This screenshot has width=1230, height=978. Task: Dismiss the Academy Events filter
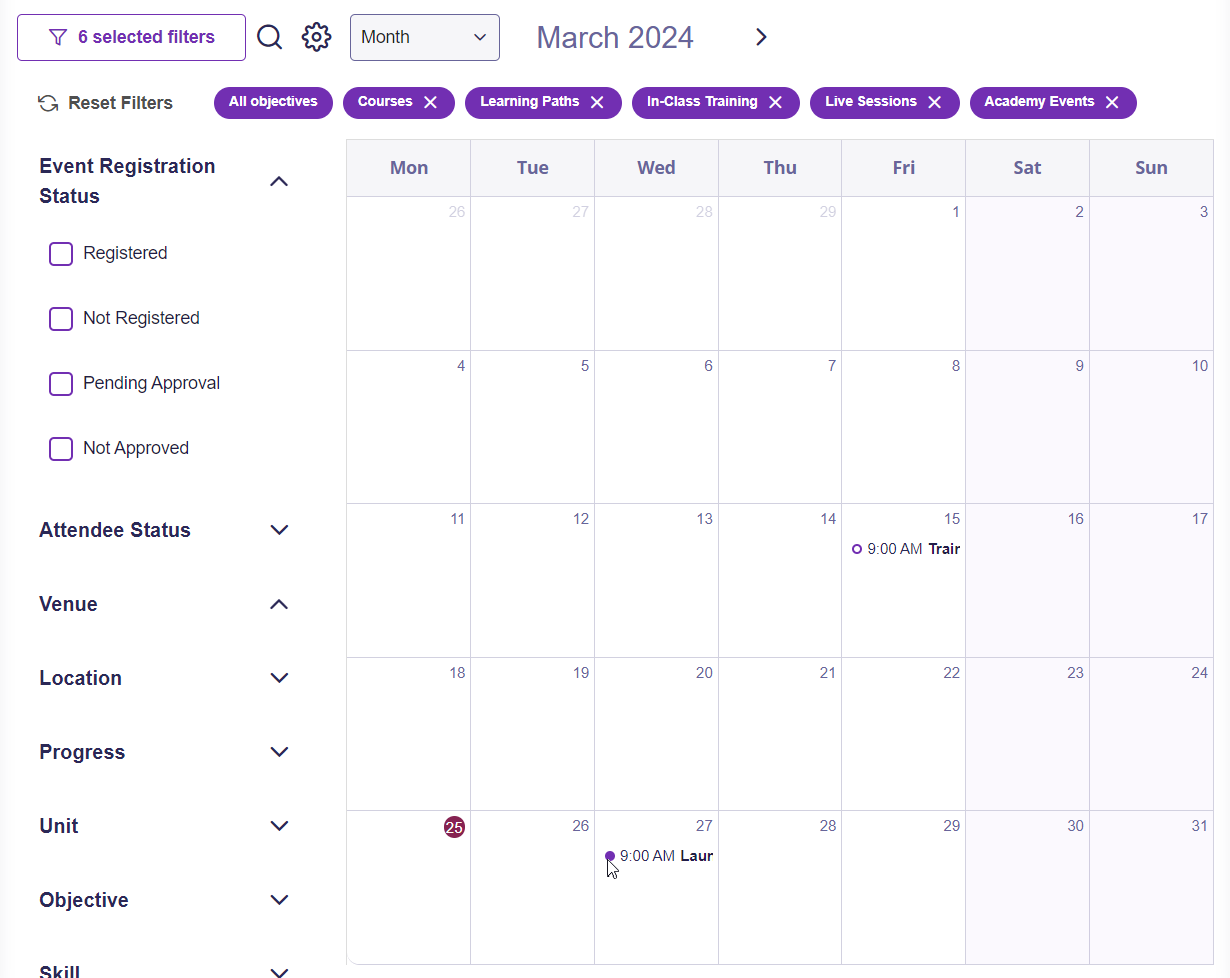tap(1111, 101)
